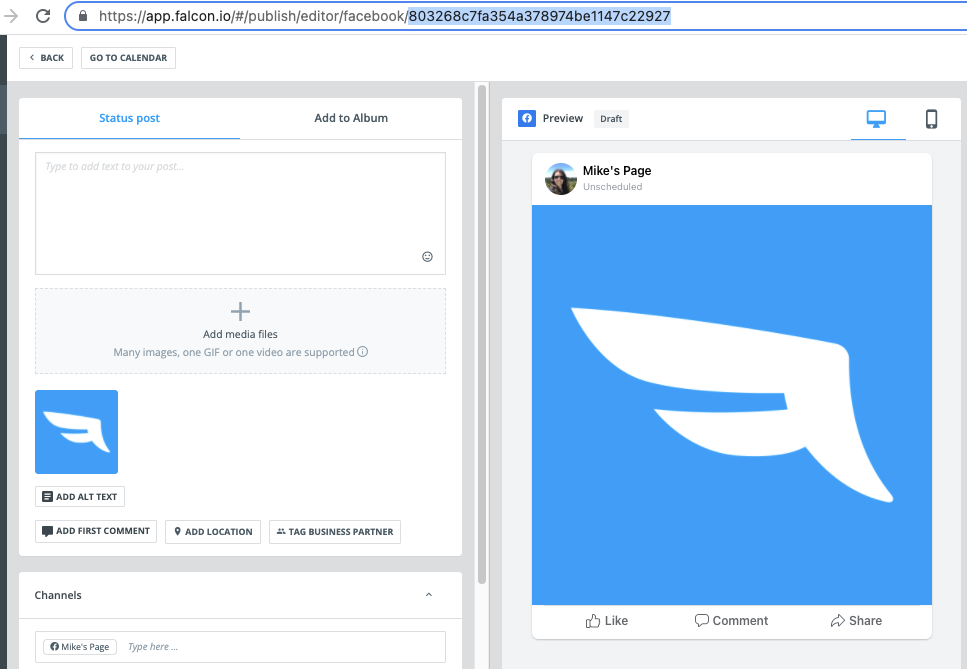Viewport: 967px width, 669px height.
Task: Click the Mike's Page channel tag
Action: (x=80, y=647)
